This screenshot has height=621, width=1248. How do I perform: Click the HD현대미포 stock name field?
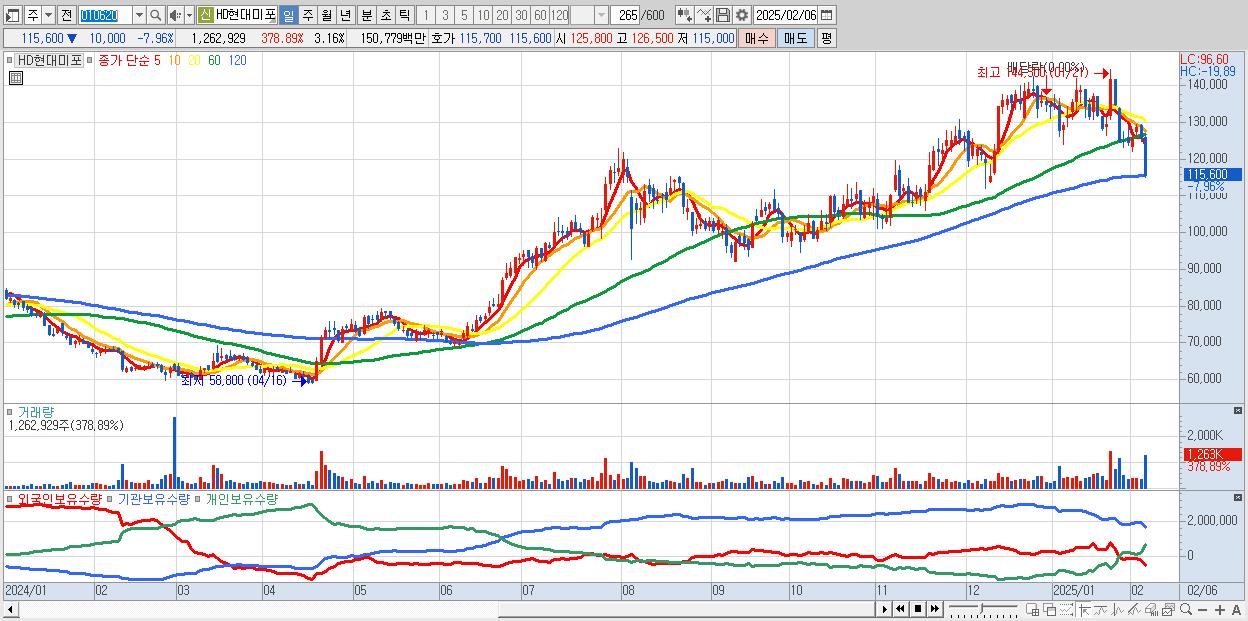click(x=245, y=15)
